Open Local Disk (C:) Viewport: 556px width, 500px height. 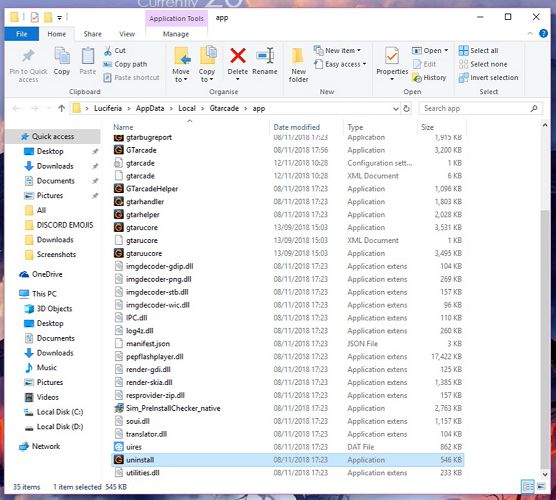tap(60, 412)
